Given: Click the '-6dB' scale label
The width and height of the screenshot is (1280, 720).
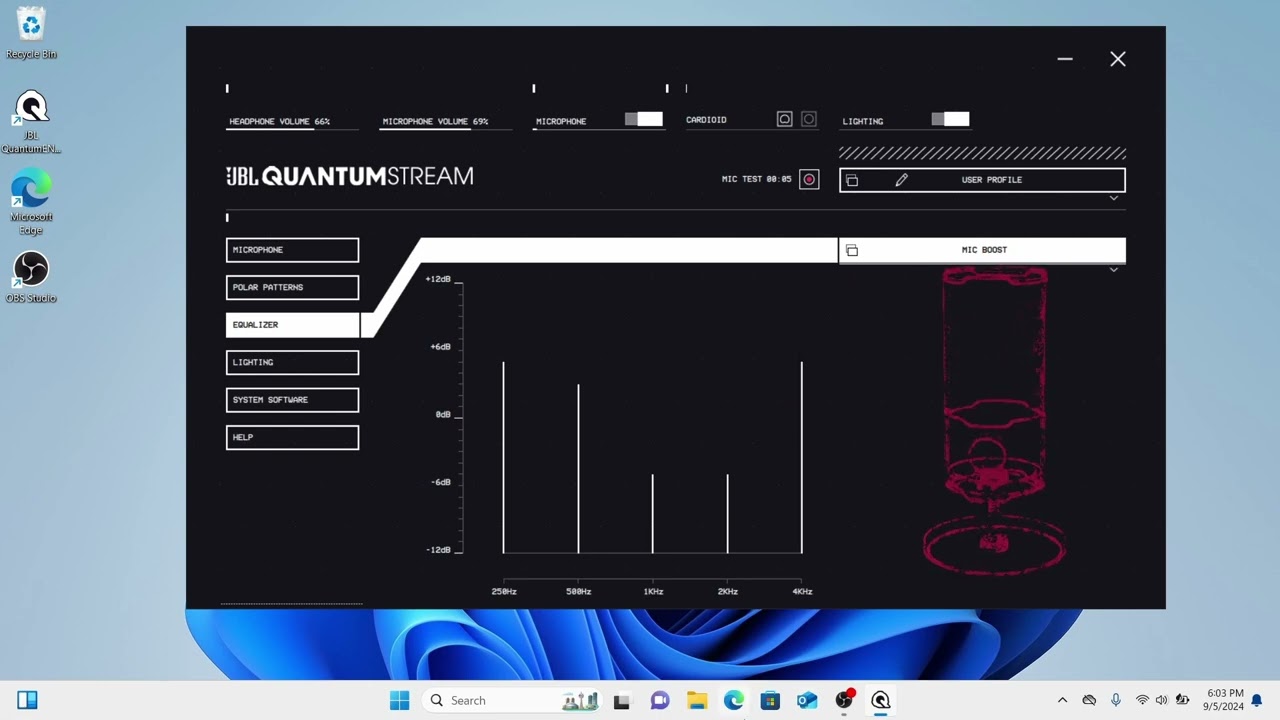Looking at the screenshot, I should 440,482.
